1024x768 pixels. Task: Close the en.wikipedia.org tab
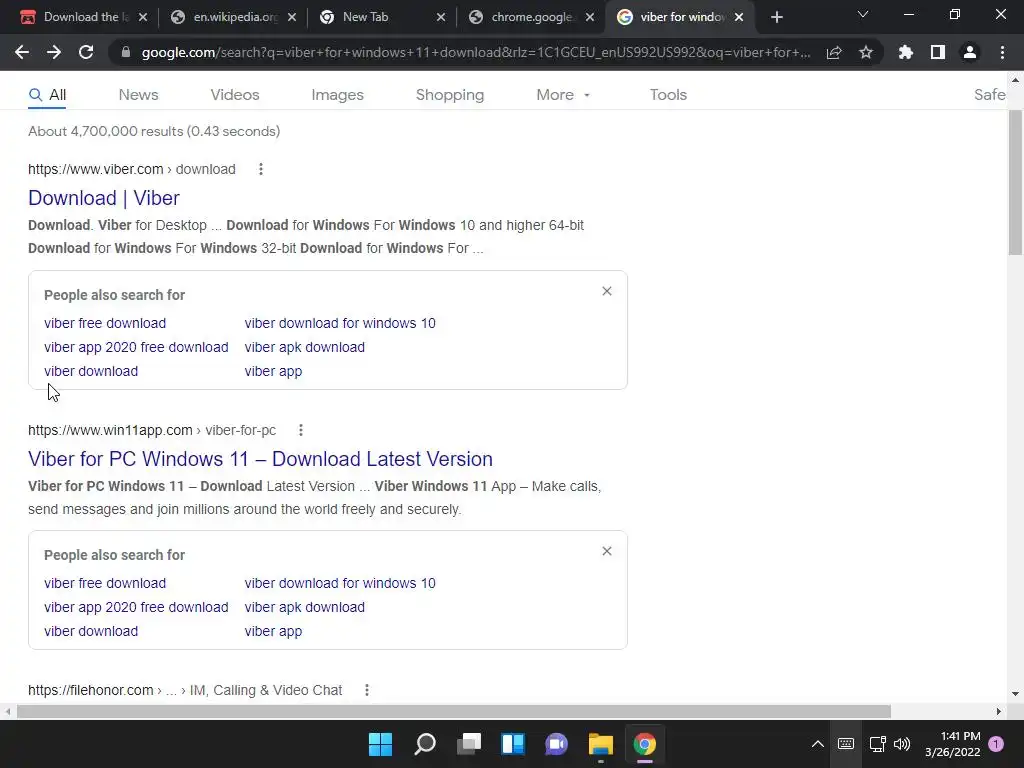(292, 17)
